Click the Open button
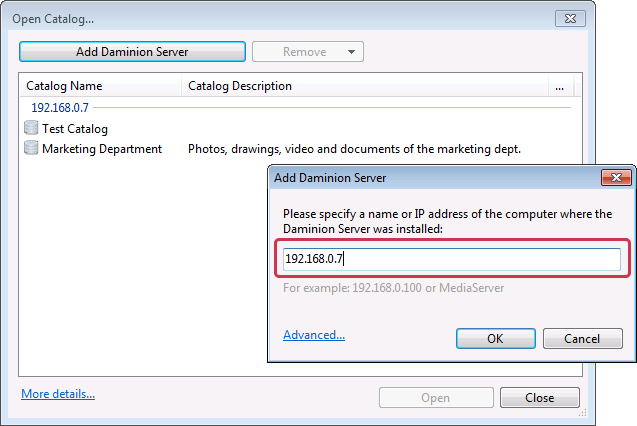The image size is (637, 426). [436, 398]
